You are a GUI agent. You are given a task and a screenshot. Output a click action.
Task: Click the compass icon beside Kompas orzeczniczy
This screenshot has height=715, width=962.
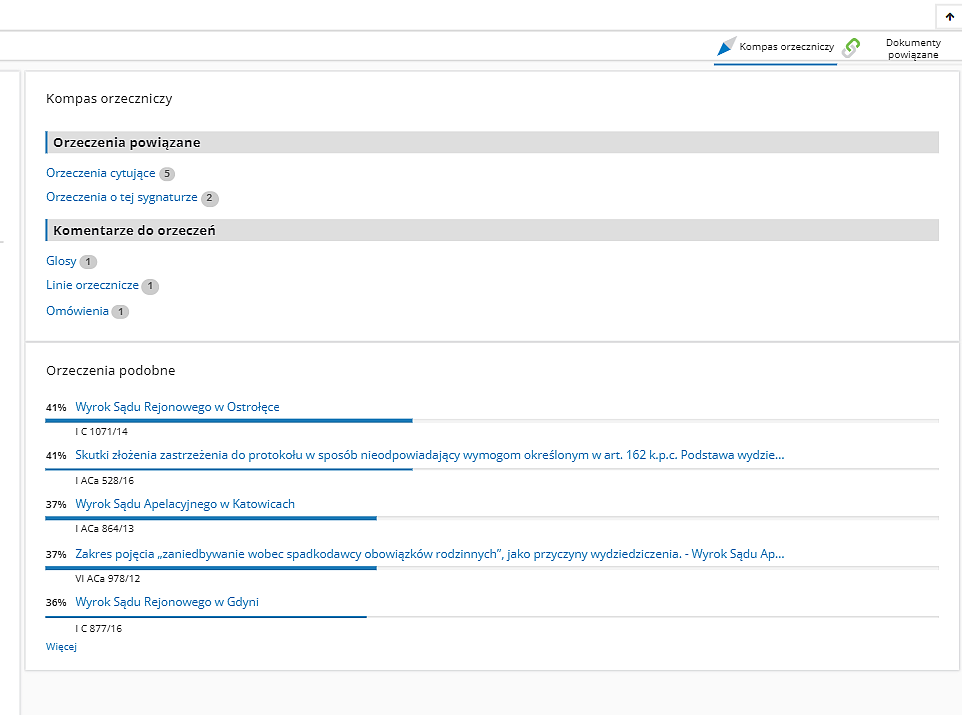(727, 47)
